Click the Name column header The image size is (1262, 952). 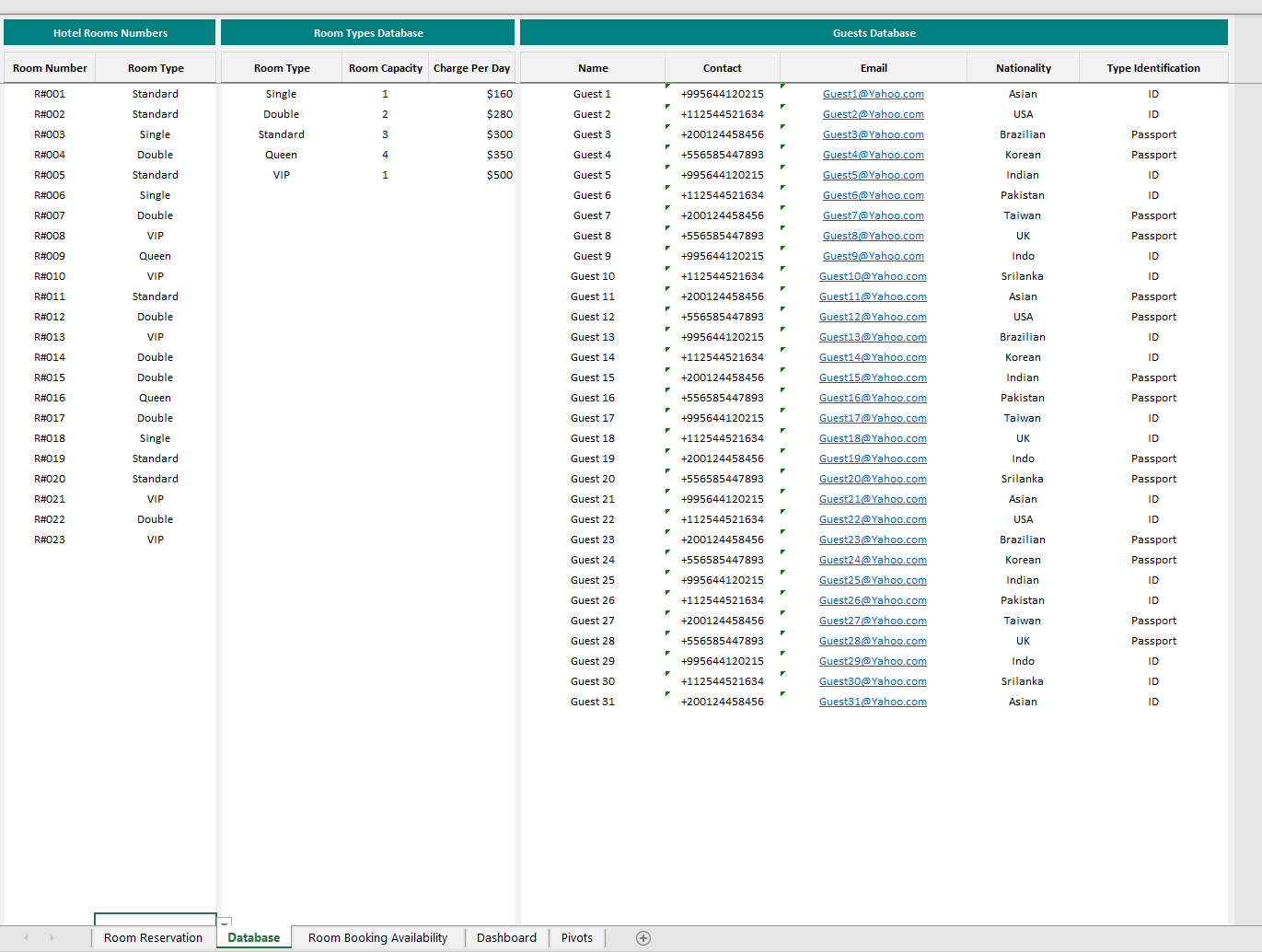click(593, 68)
